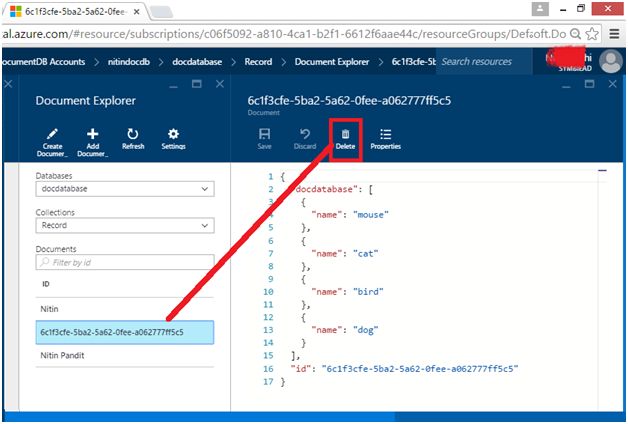The width and height of the screenshot is (628, 424).
Task: Delete the open document
Action: click(345, 139)
